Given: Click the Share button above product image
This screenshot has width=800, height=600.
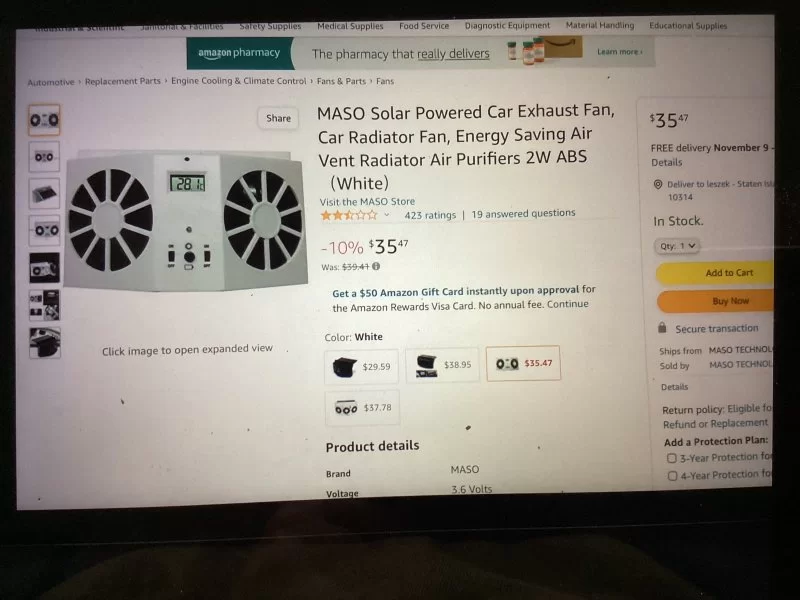Looking at the screenshot, I should (278, 118).
